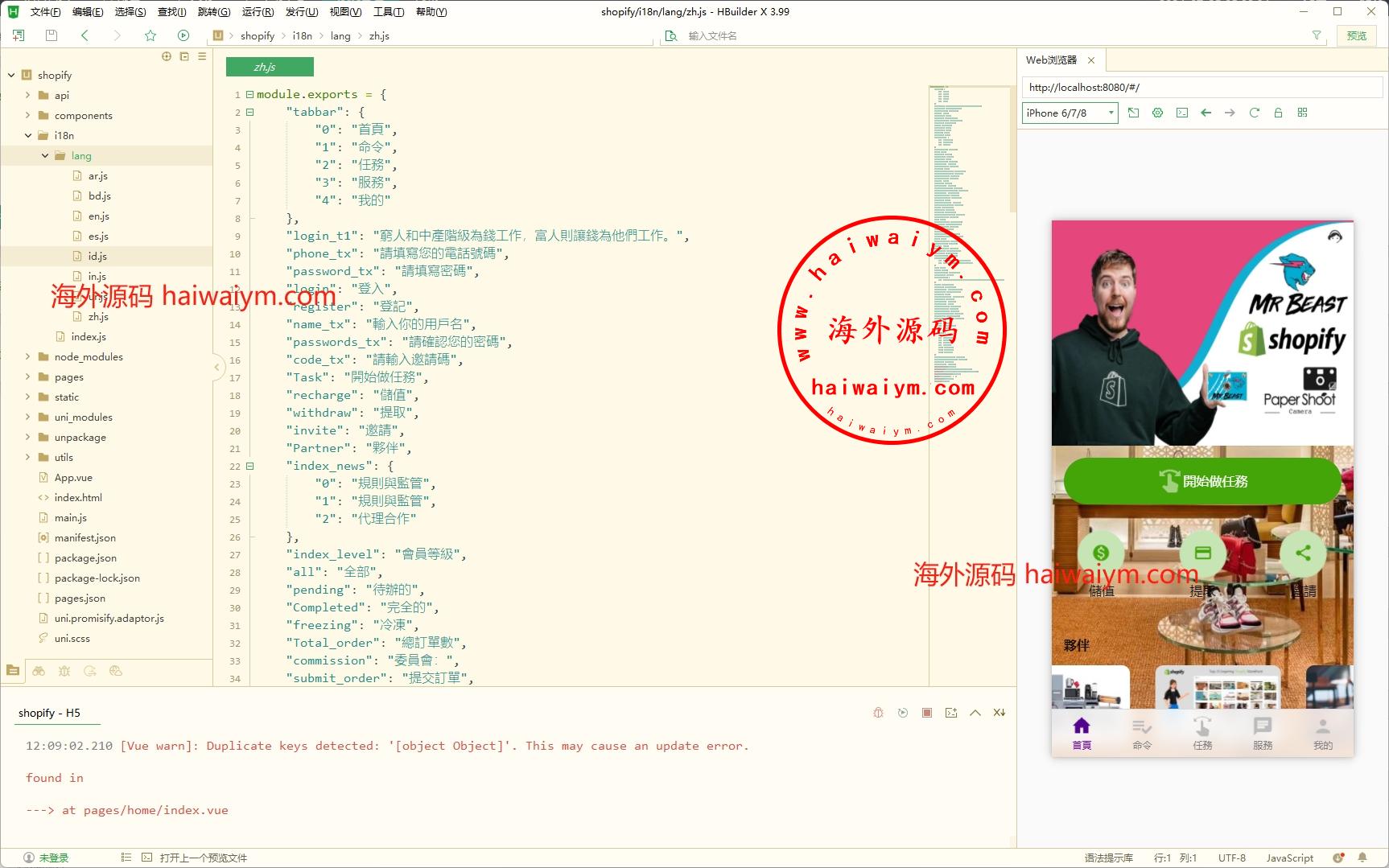Open the 运行(R) menu
Viewport: 1389px width, 868px height.
[258, 11]
